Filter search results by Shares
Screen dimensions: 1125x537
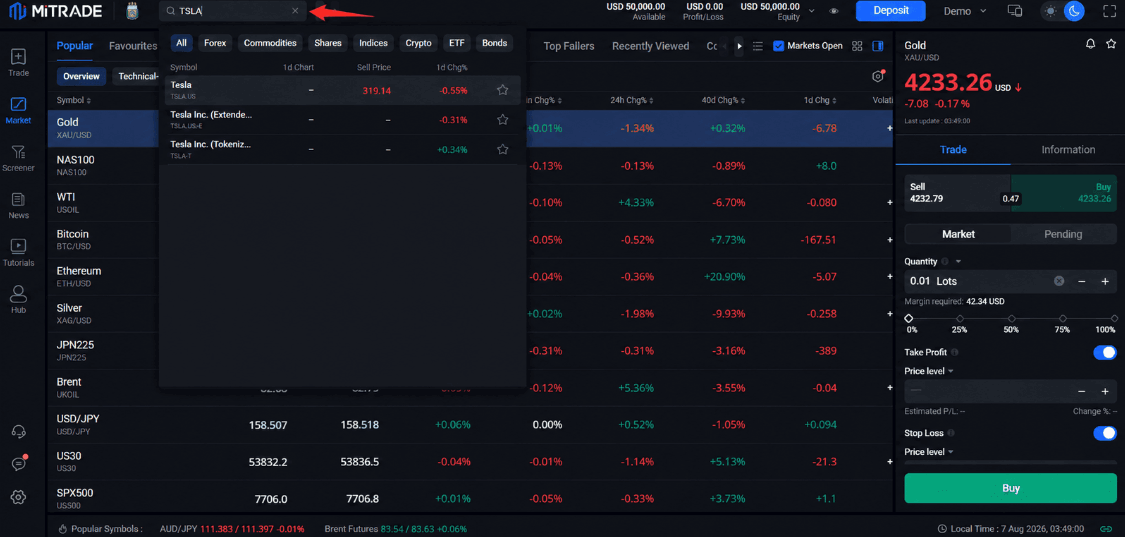pyautogui.click(x=328, y=43)
